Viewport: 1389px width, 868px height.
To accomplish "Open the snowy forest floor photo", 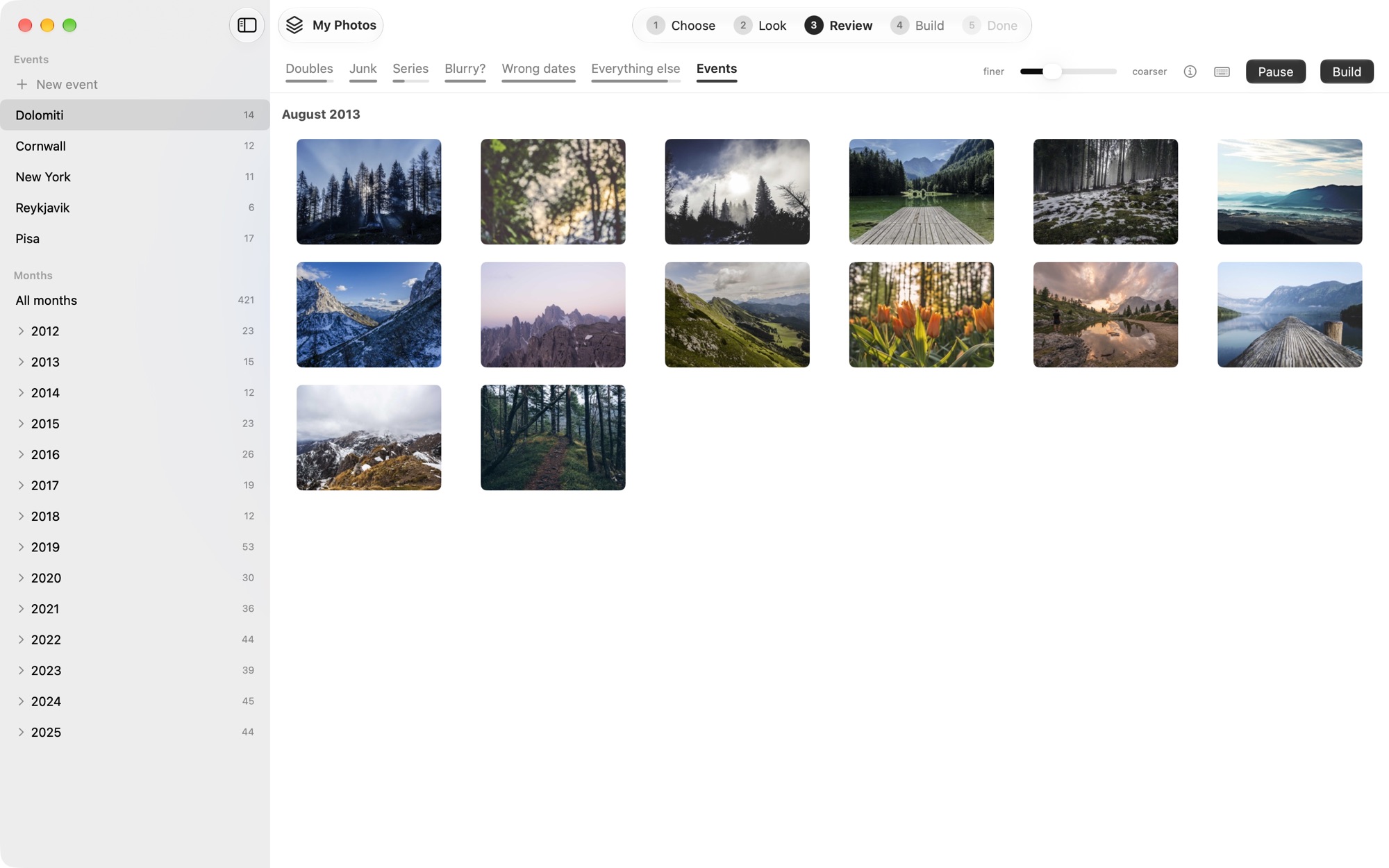I will pyautogui.click(x=1105, y=192).
